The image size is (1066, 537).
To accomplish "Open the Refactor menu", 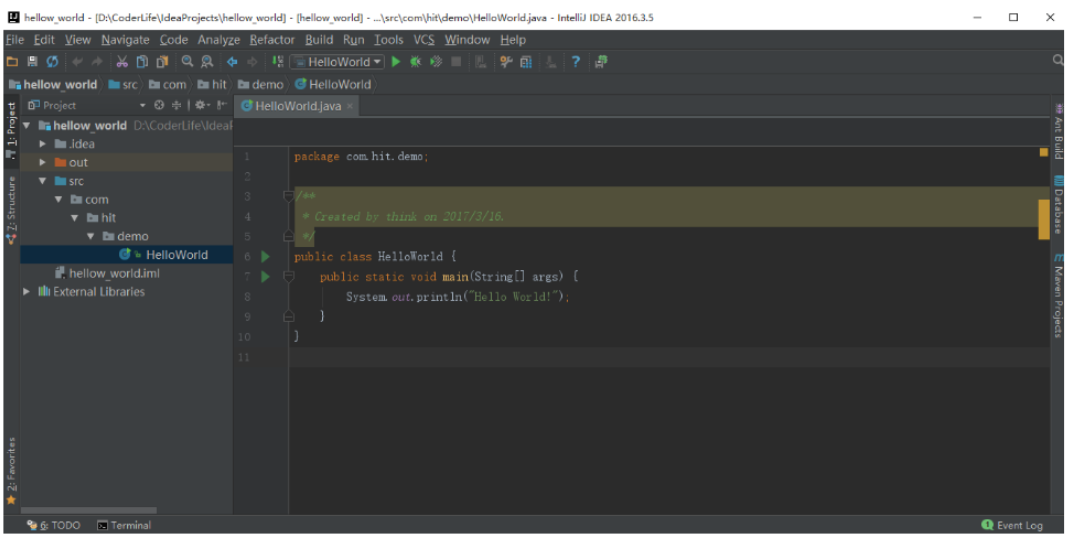I will [x=272, y=39].
